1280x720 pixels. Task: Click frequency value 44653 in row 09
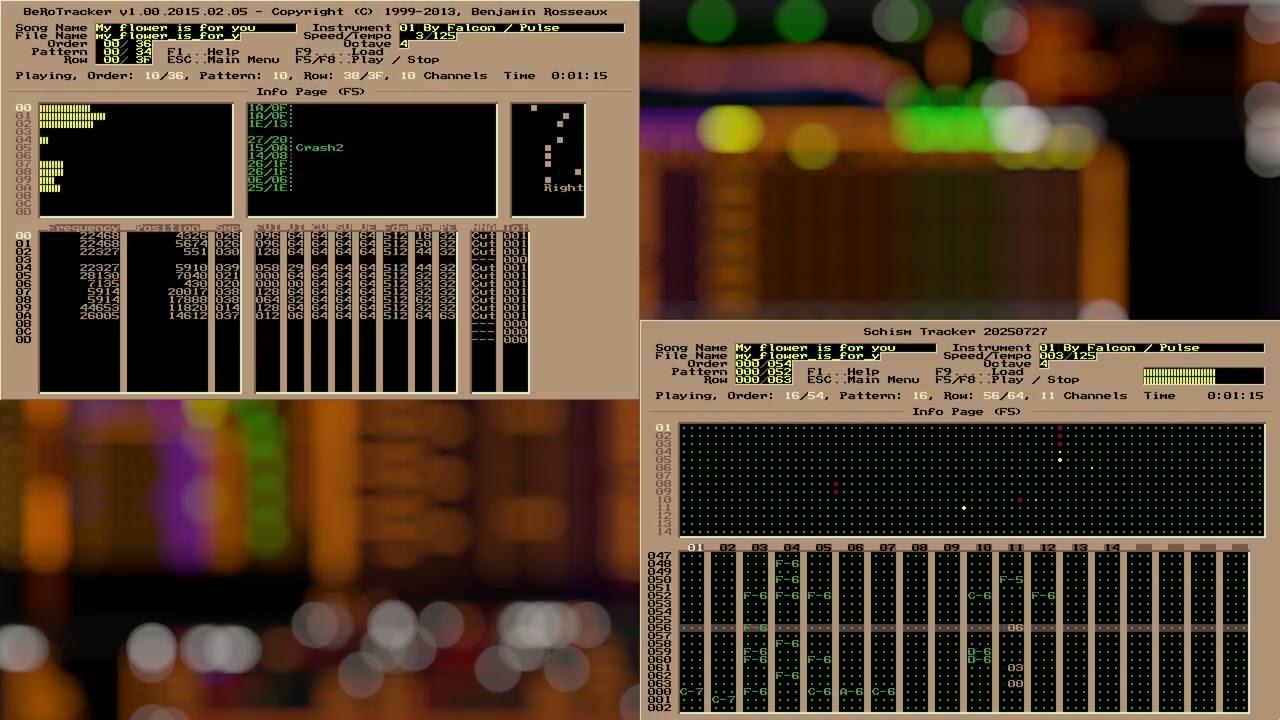point(100,308)
